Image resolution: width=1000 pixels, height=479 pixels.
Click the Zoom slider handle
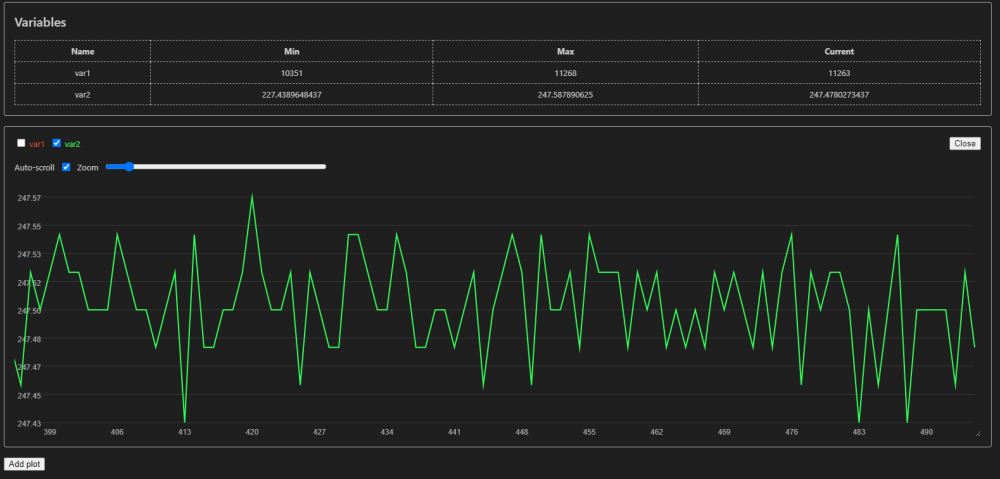pyautogui.click(x=129, y=166)
